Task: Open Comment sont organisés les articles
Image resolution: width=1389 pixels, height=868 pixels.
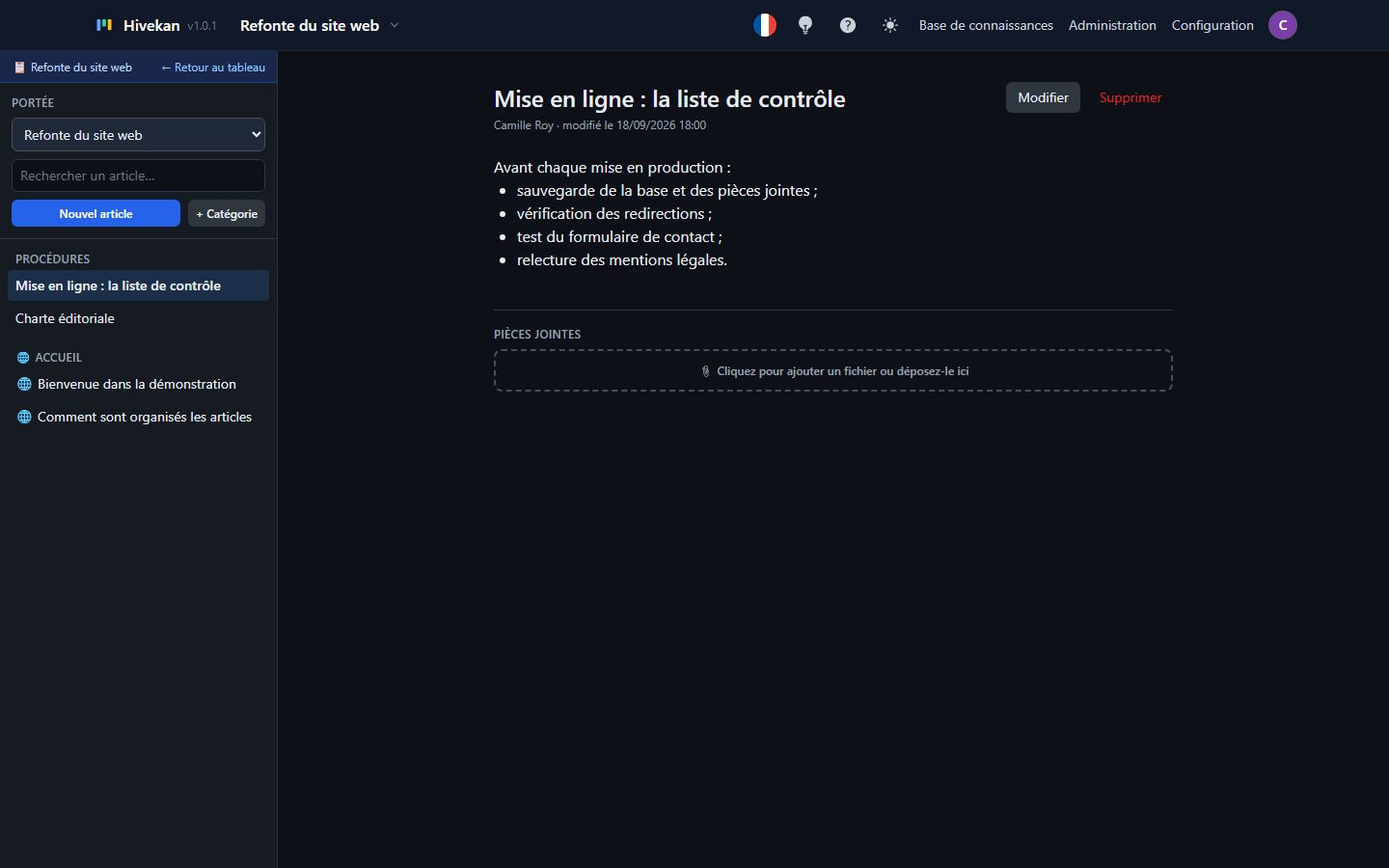Action: [138, 417]
